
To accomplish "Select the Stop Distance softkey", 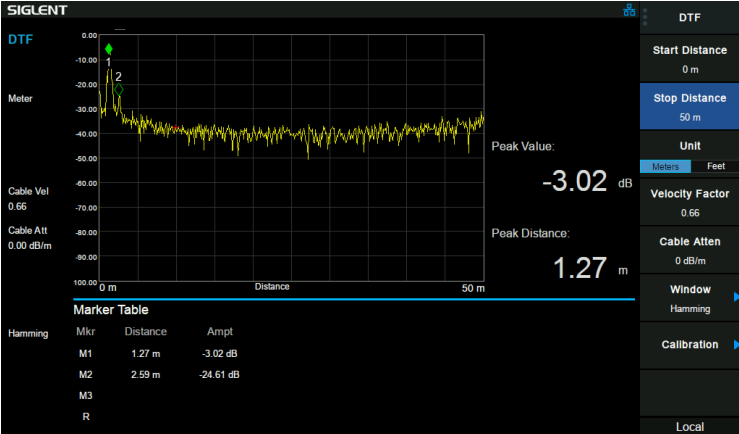I will (x=690, y=106).
